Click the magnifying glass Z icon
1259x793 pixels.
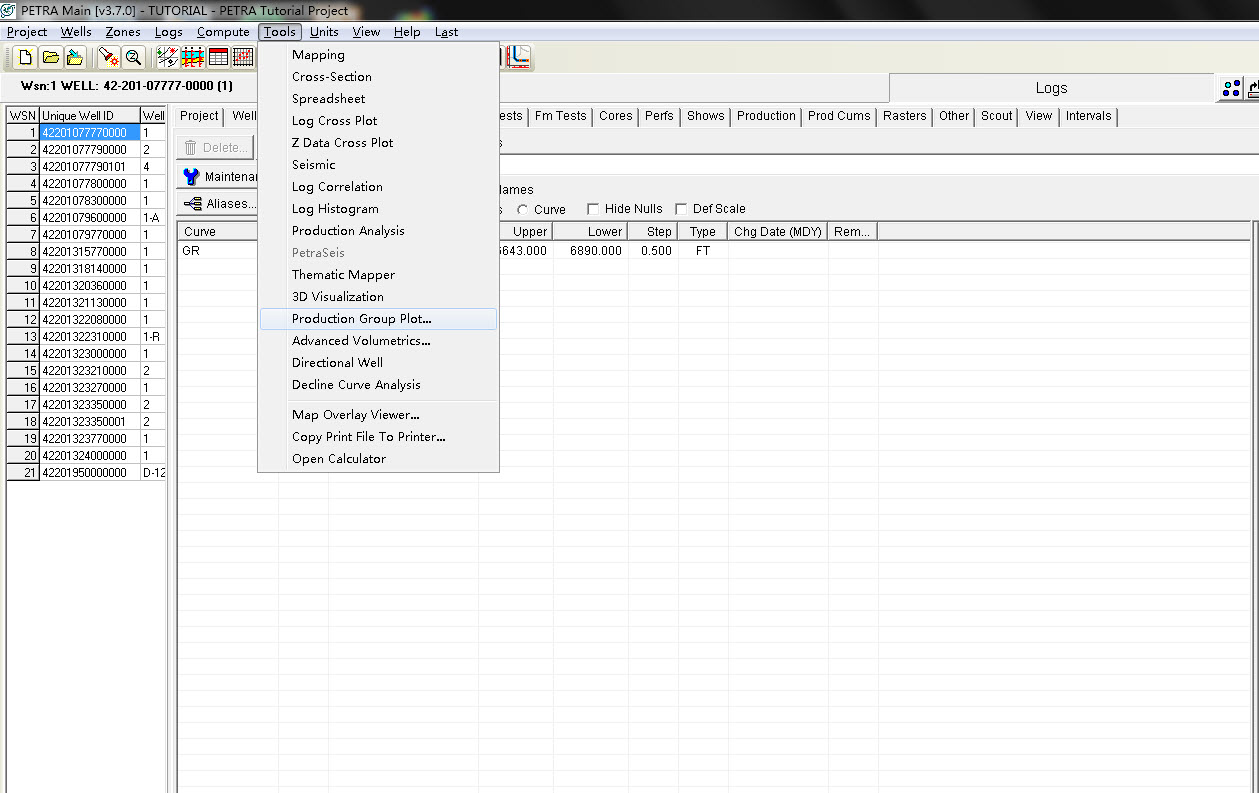pyautogui.click(x=133, y=57)
